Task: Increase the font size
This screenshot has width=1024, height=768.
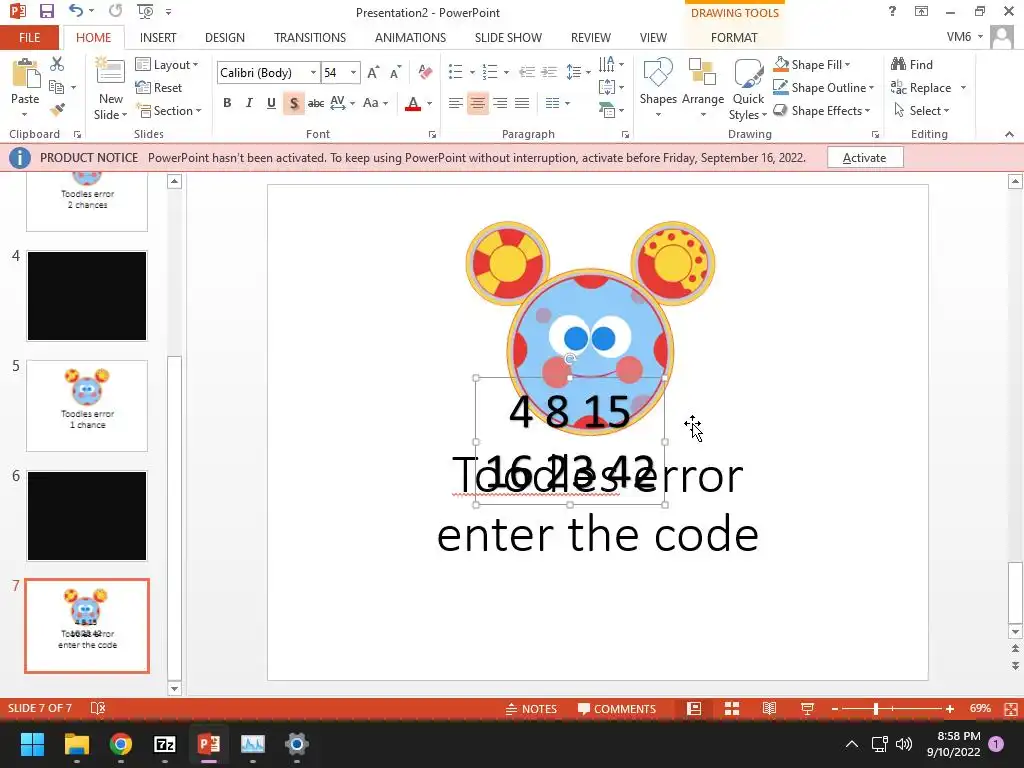Action: pos(373,72)
